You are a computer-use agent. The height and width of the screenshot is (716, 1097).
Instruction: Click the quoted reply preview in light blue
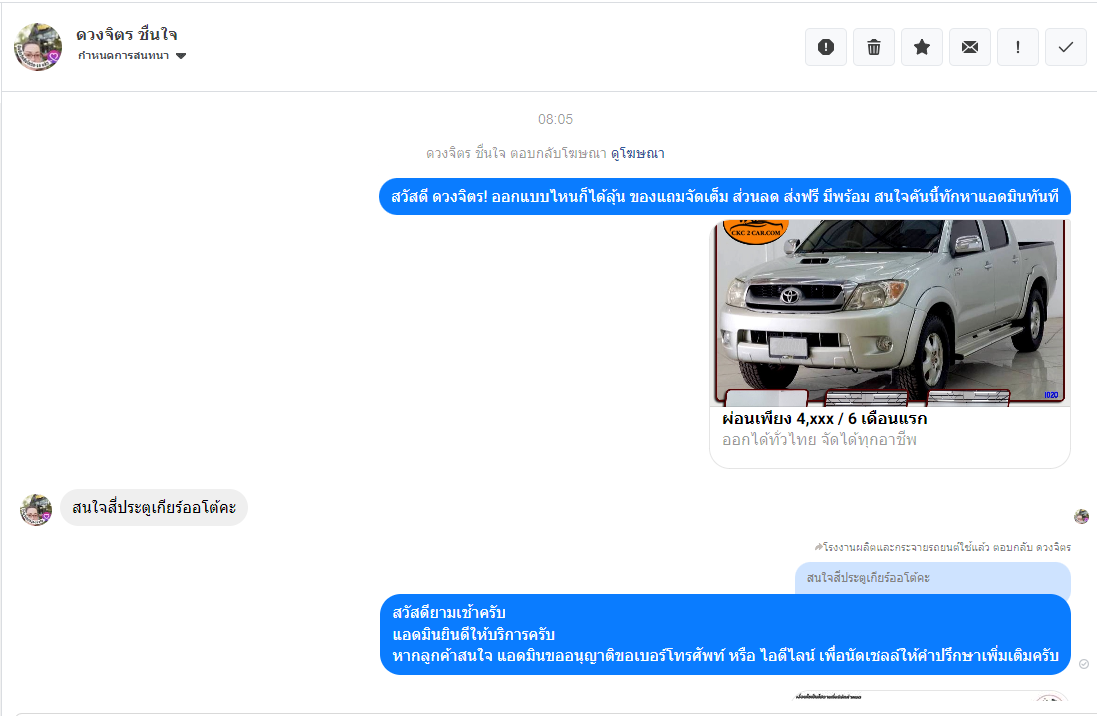(932, 578)
